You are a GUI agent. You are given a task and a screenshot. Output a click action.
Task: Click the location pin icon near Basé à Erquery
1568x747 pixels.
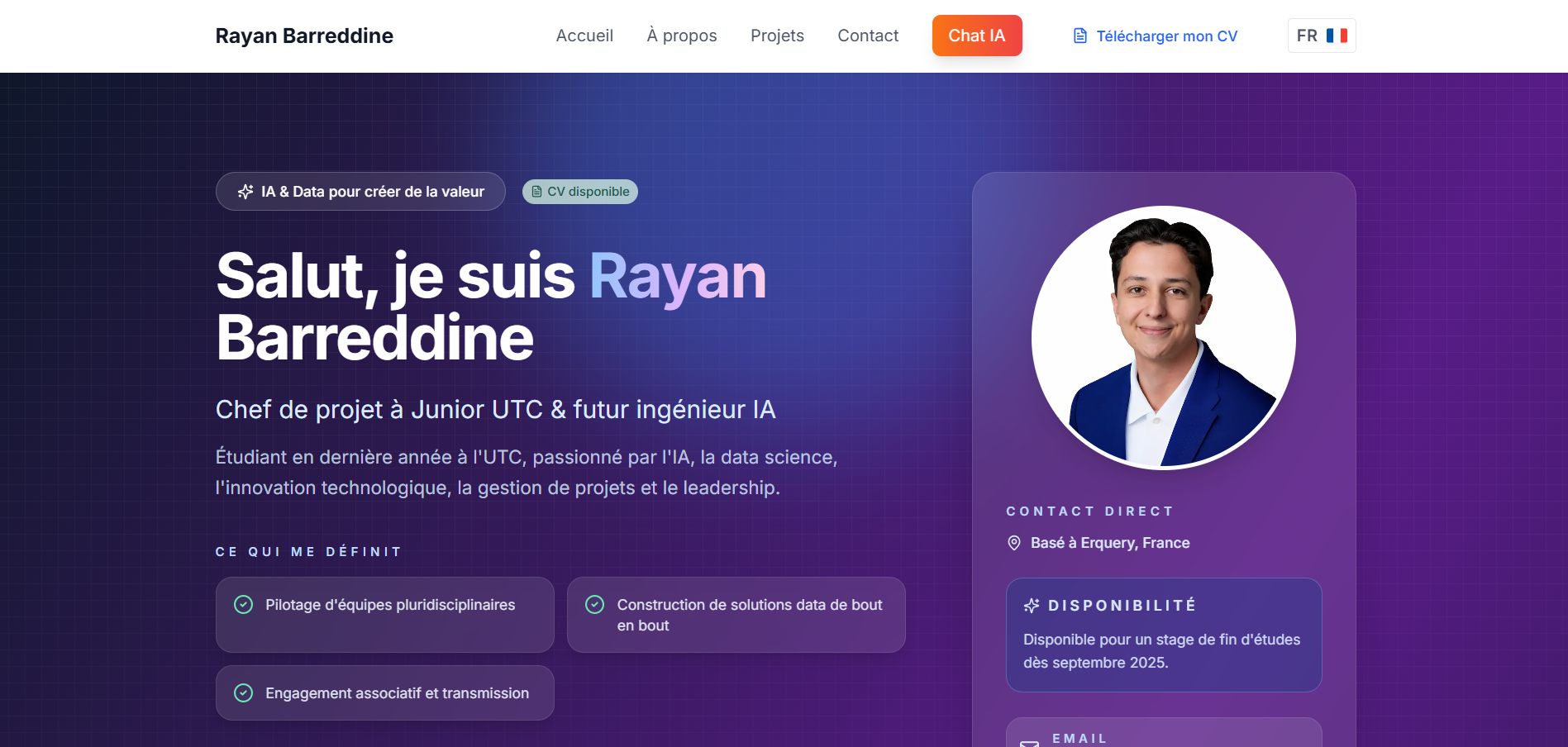(1014, 543)
